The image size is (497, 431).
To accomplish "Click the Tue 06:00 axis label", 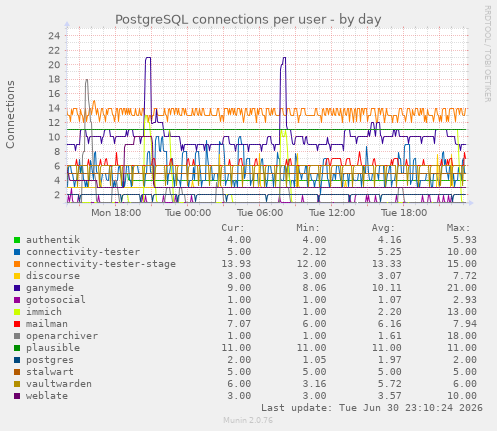I will [260, 213].
